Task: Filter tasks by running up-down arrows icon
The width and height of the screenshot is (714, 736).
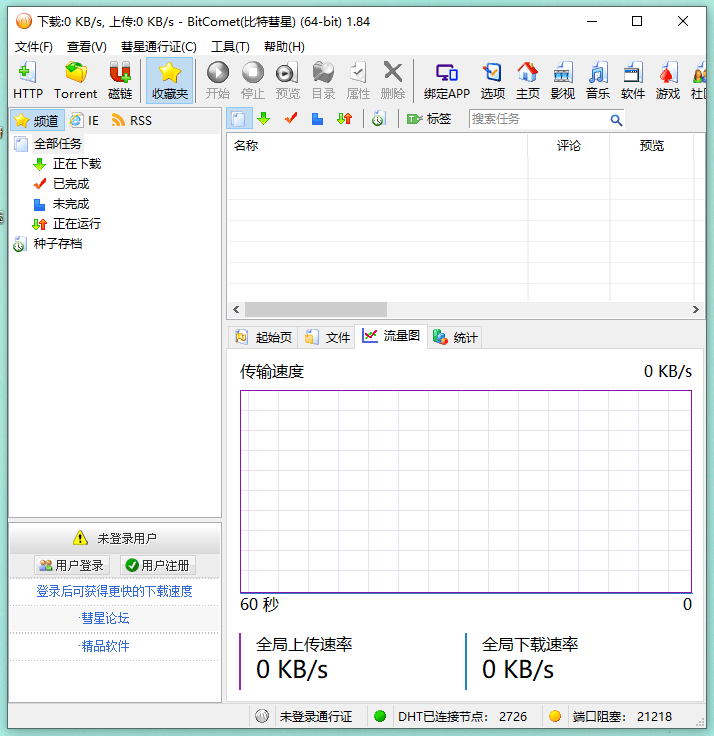Action: point(345,119)
